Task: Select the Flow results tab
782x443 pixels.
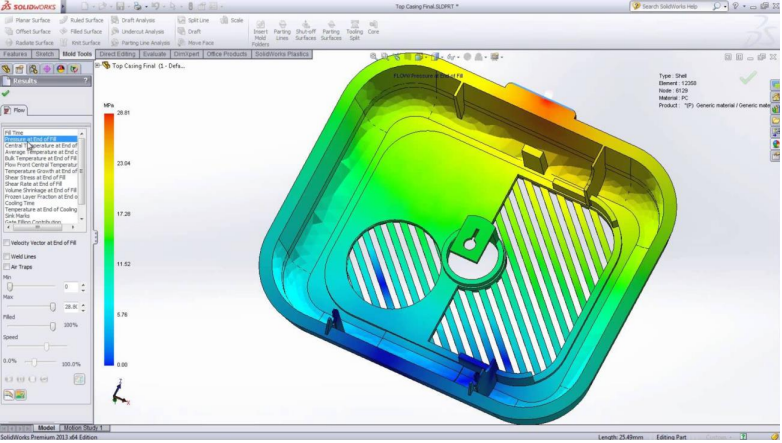Action: pyautogui.click(x=15, y=110)
